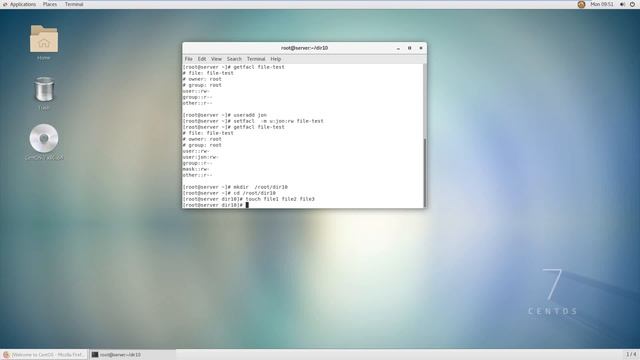Click the 'useradd jon' command line

click(x=224, y=115)
